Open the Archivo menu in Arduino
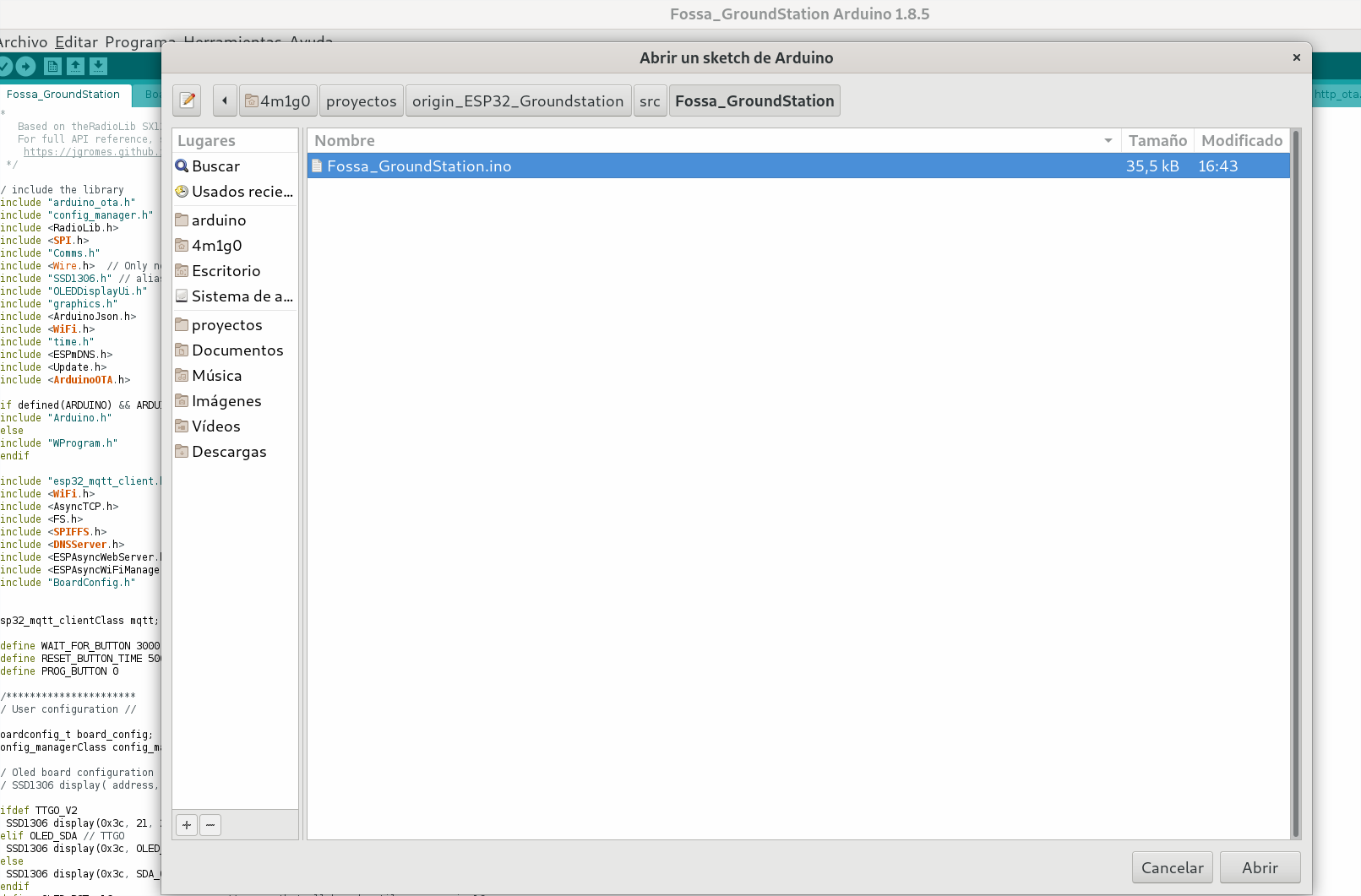Image resolution: width=1361 pixels, height=896 pixels. [24, 42]
